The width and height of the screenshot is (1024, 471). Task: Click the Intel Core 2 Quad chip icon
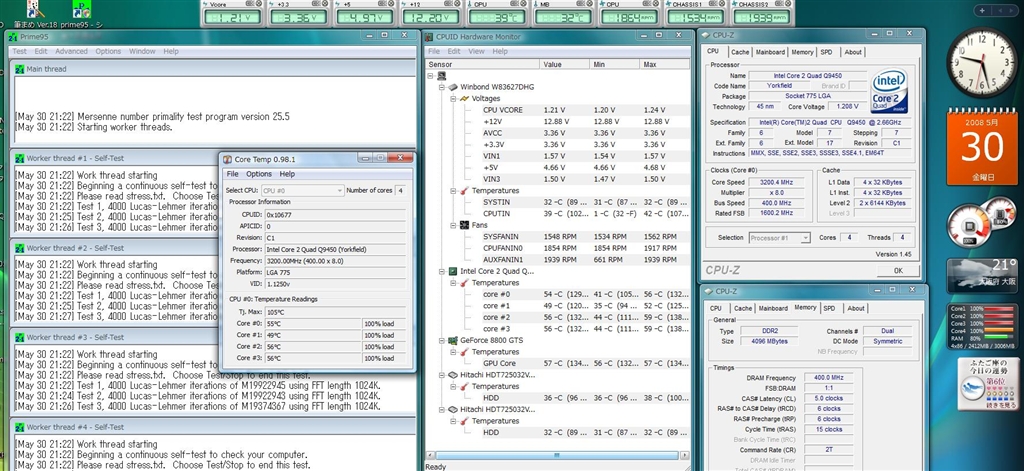[452, 271]
